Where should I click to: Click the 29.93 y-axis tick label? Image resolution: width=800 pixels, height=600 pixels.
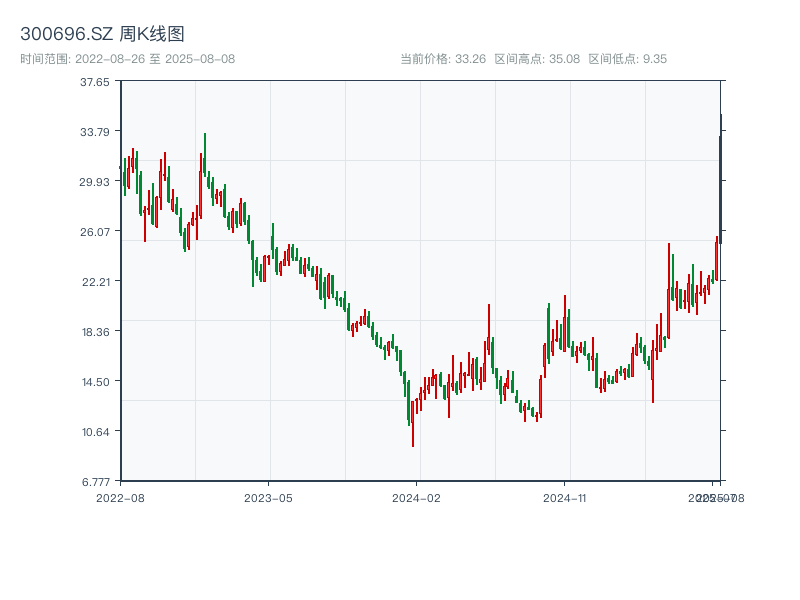95,182
